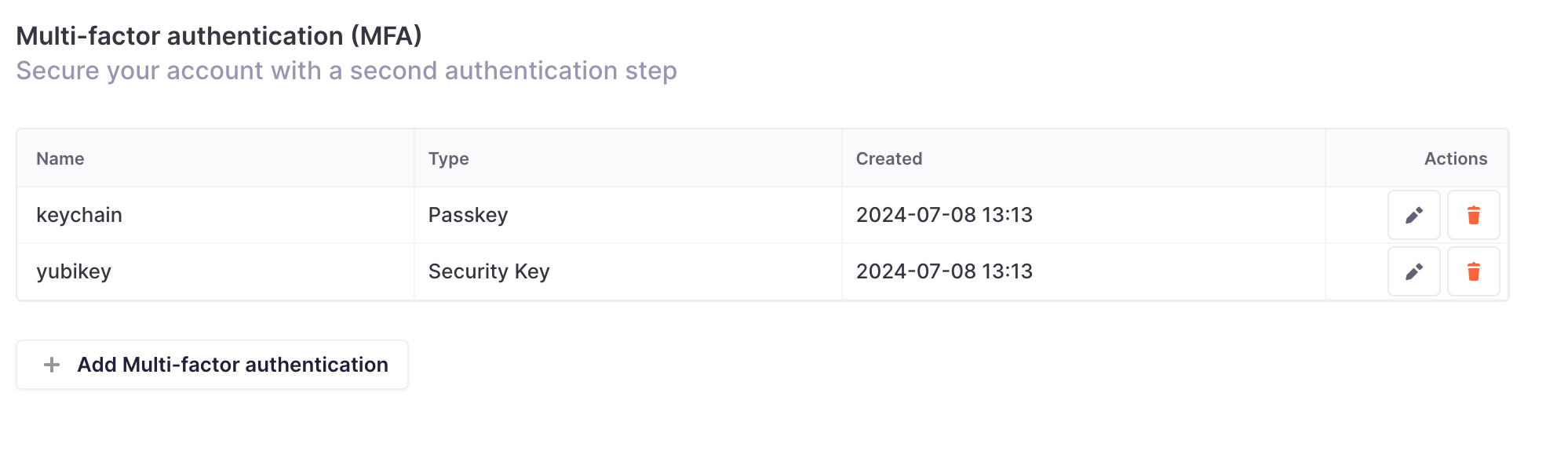This screenshot has height=458, width=1568.
Task: Click the plus icon beside Add Multi-factor
Action: (52, 365)
